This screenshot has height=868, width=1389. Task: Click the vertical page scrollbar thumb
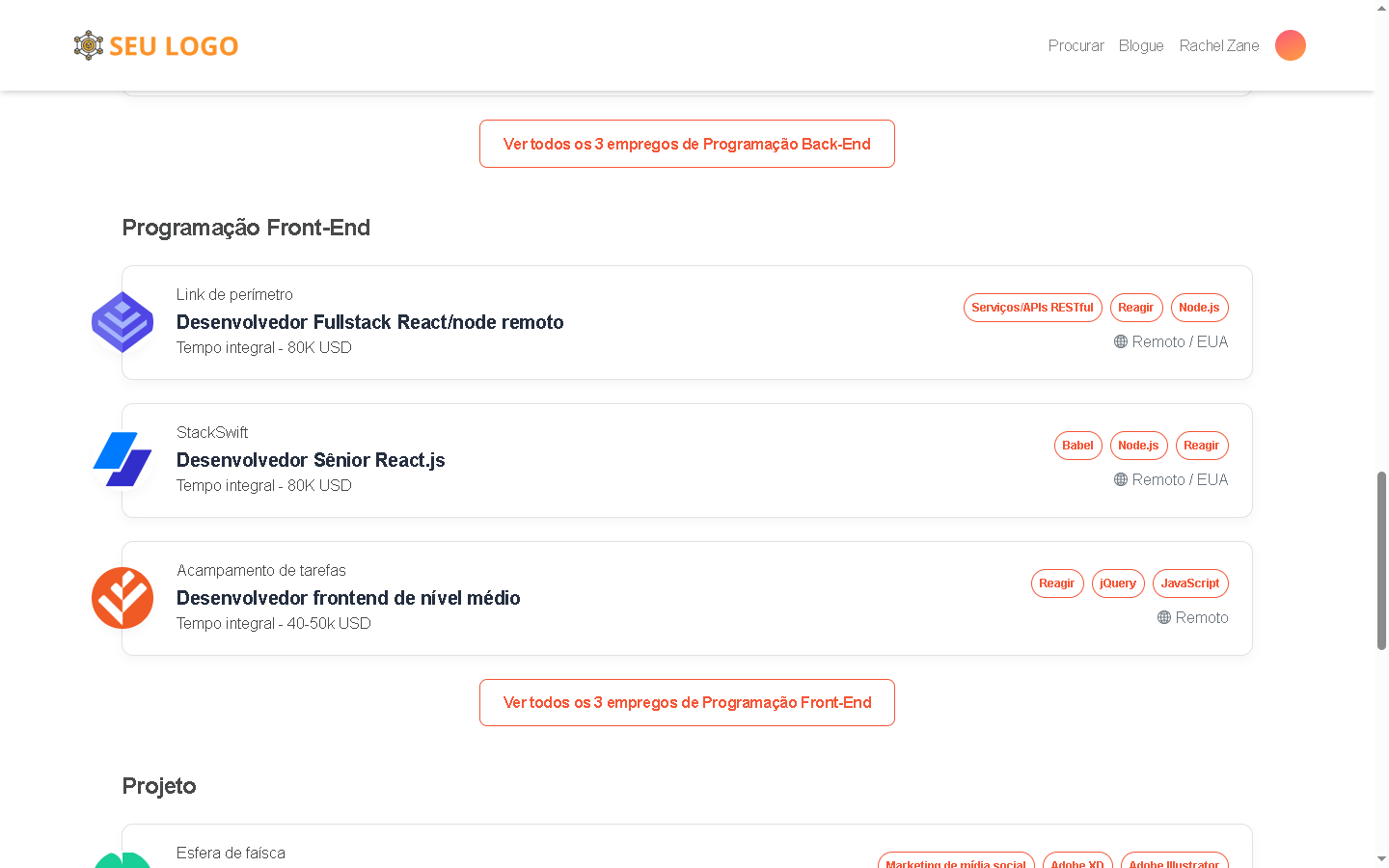(1381, 559)
